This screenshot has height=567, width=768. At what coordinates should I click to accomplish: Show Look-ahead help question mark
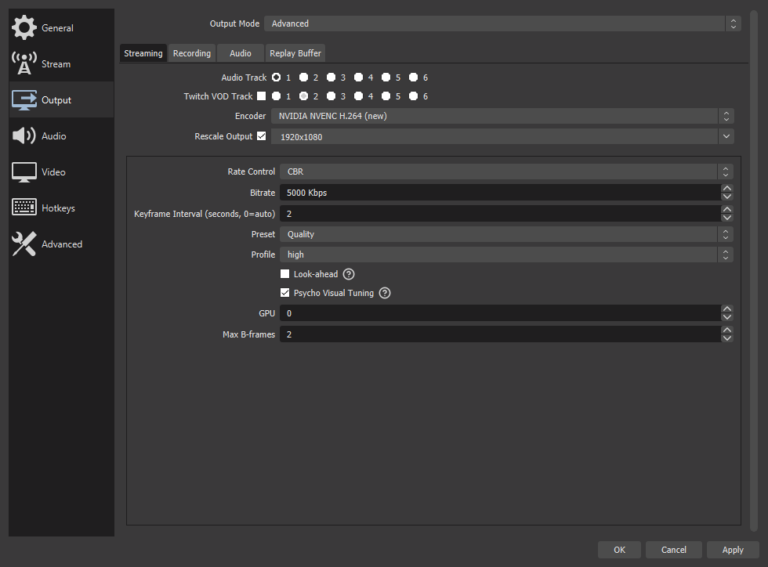(349, 274)
